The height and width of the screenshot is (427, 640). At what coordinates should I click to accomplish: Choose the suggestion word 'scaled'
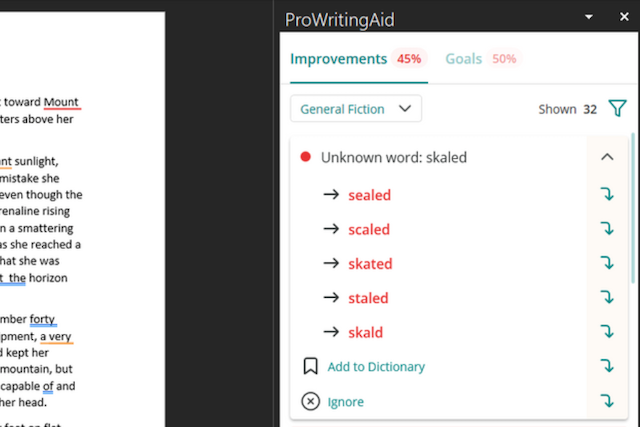pos(369,229)
